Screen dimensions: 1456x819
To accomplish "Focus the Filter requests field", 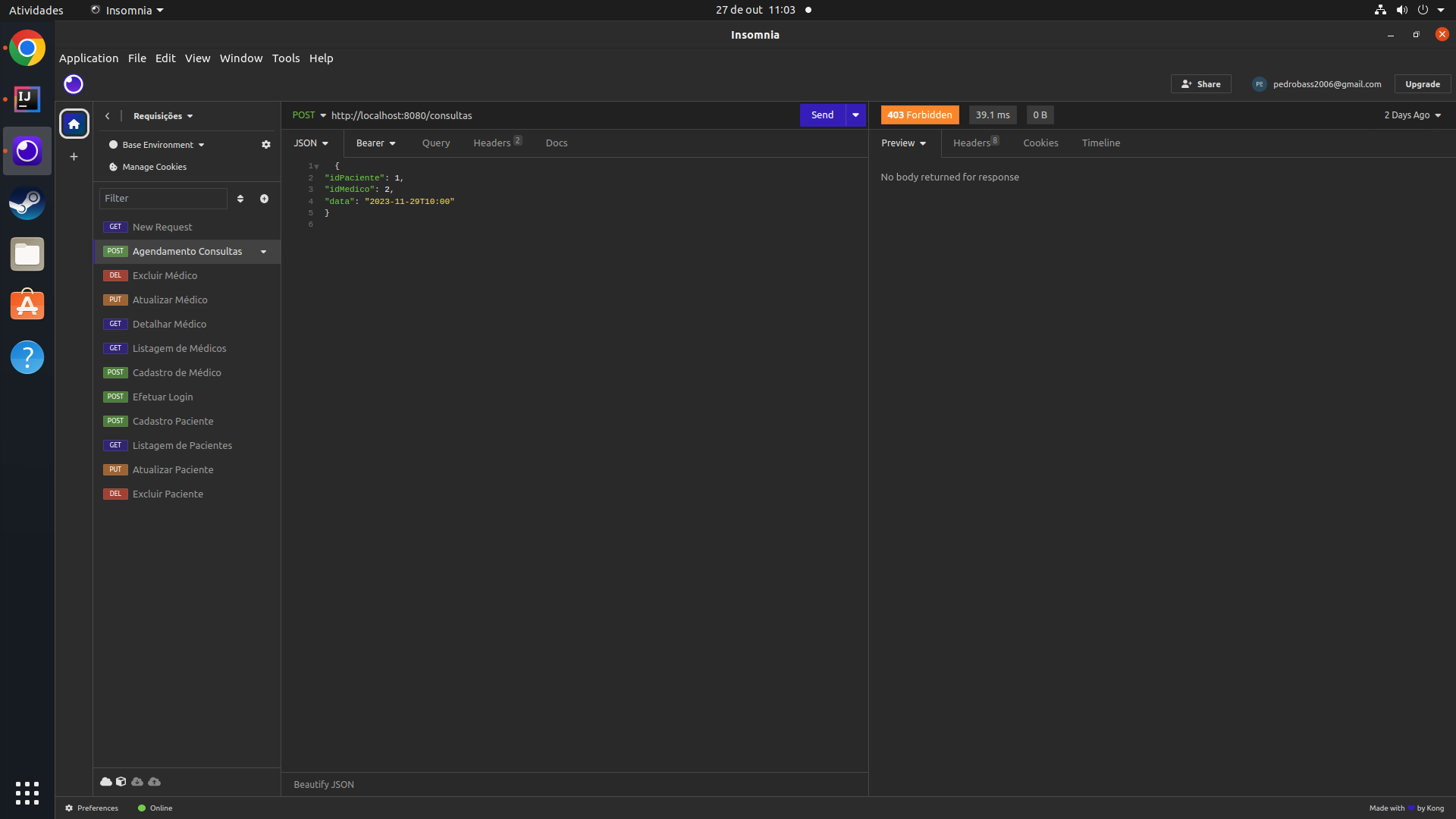I will (163, 199).
